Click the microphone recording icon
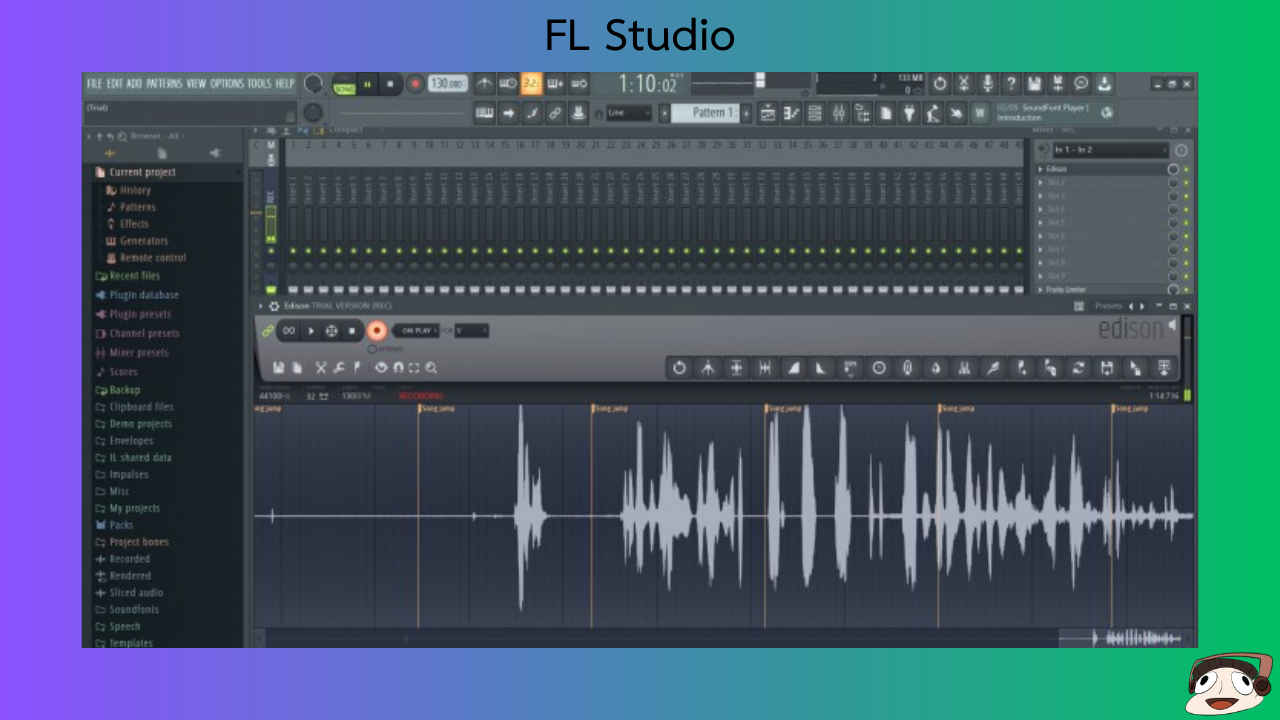This screenshot has height=720, width=1280. [x=987, y=84]
